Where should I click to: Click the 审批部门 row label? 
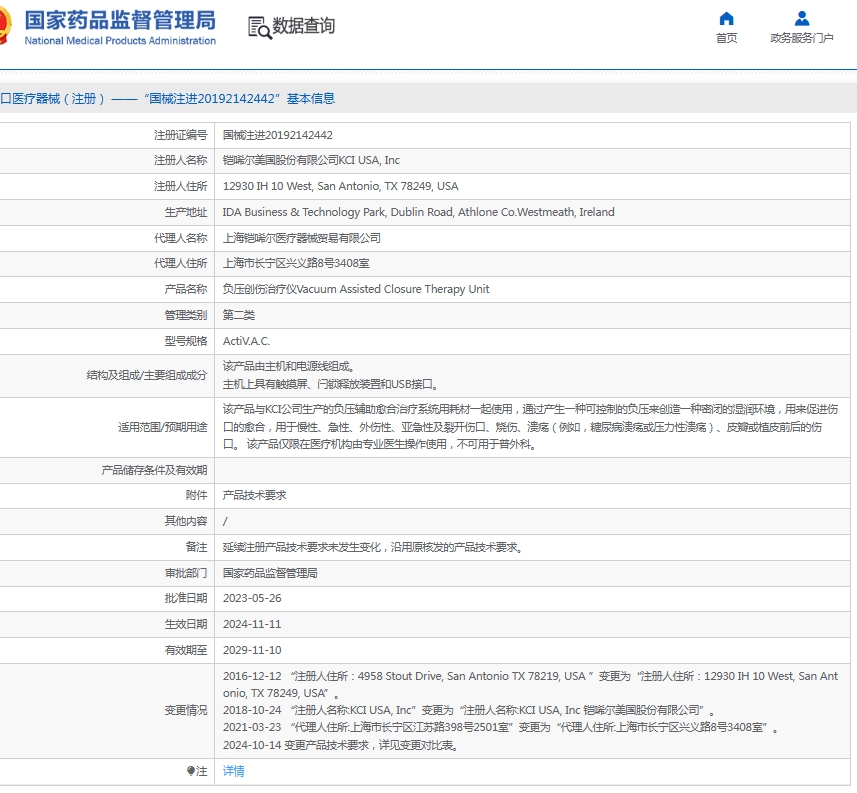pos(186,573)
